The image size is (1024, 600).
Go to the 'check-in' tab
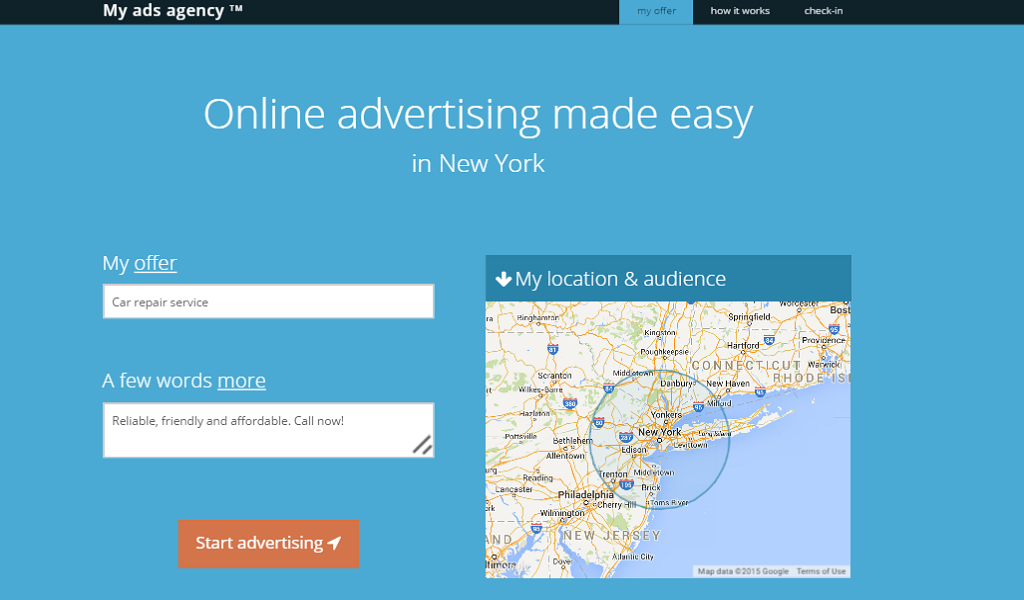click(x=823, y=12)
